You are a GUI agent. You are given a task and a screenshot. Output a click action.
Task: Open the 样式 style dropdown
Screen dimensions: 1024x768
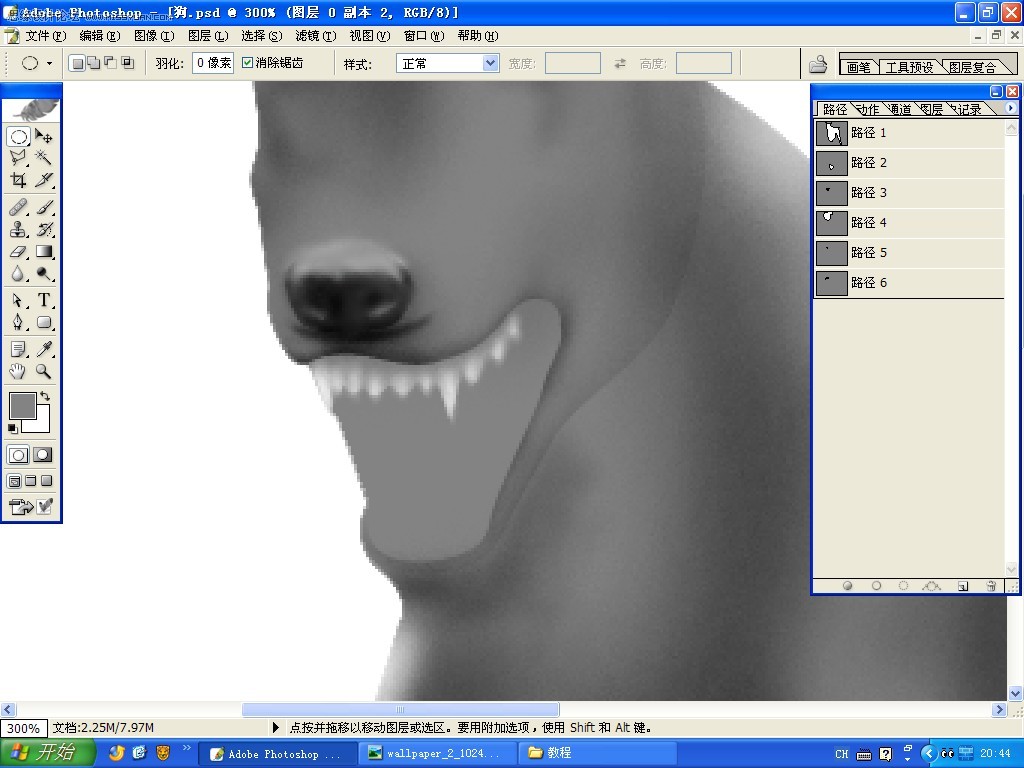pos(448,63)
